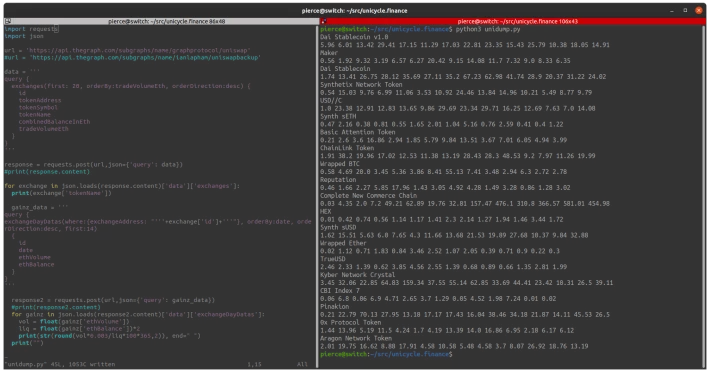Image resolution: width=710 pixels, height=373 pixels.
Task: Click the 'python3 unidump.py' command
Action: coord(488,29)
